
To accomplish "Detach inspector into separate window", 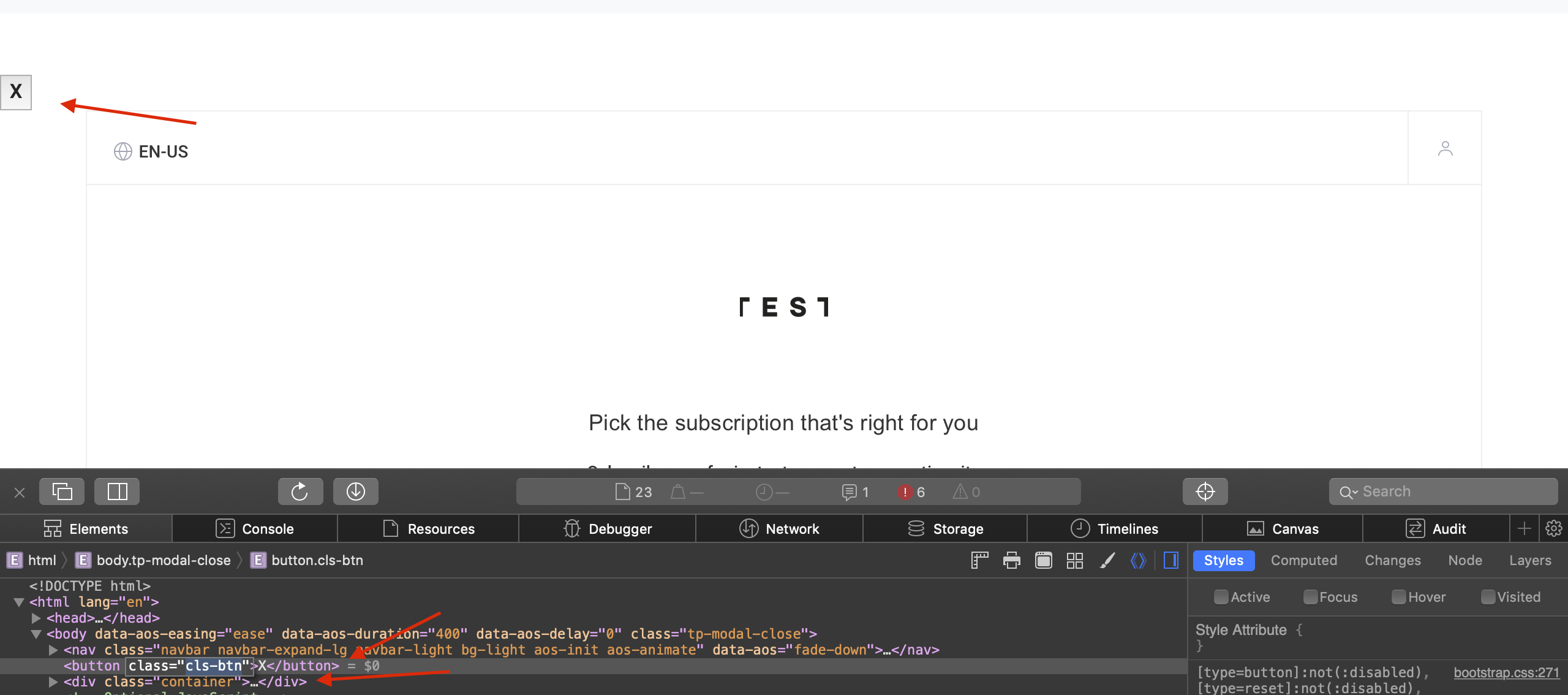I will [62, 492].
